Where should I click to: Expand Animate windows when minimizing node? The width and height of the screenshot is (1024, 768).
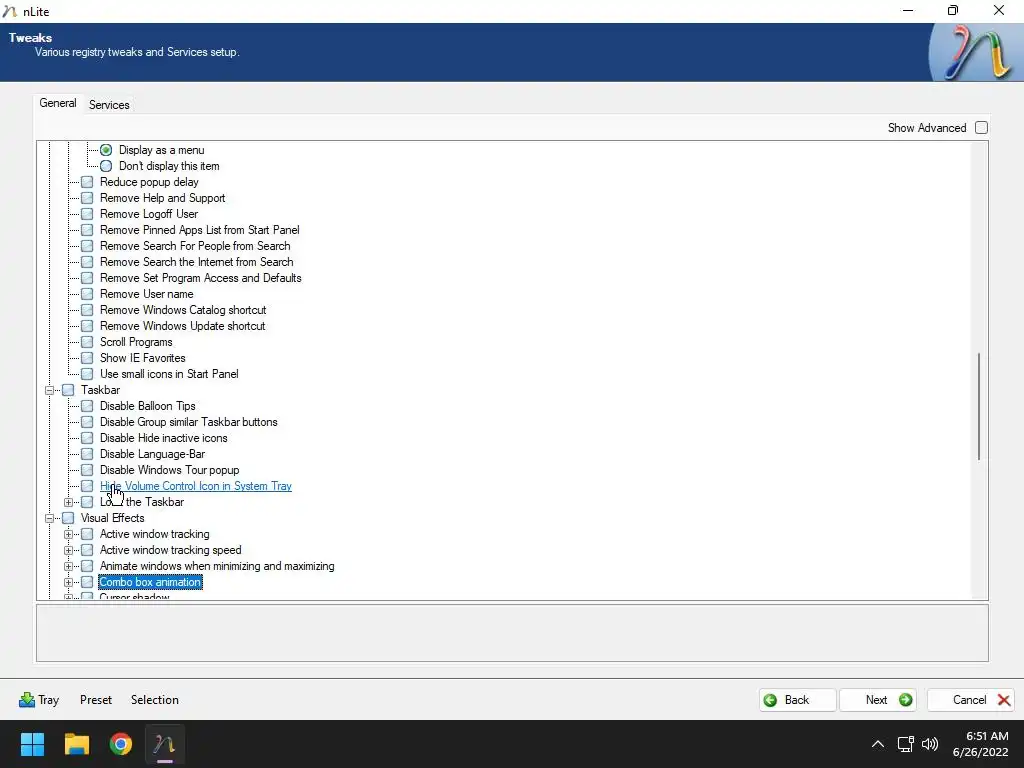tap(68, 566)
